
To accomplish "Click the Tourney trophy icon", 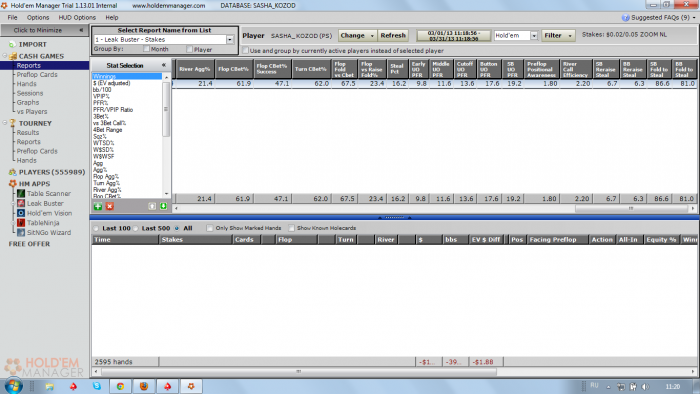I will click(13, 123).
